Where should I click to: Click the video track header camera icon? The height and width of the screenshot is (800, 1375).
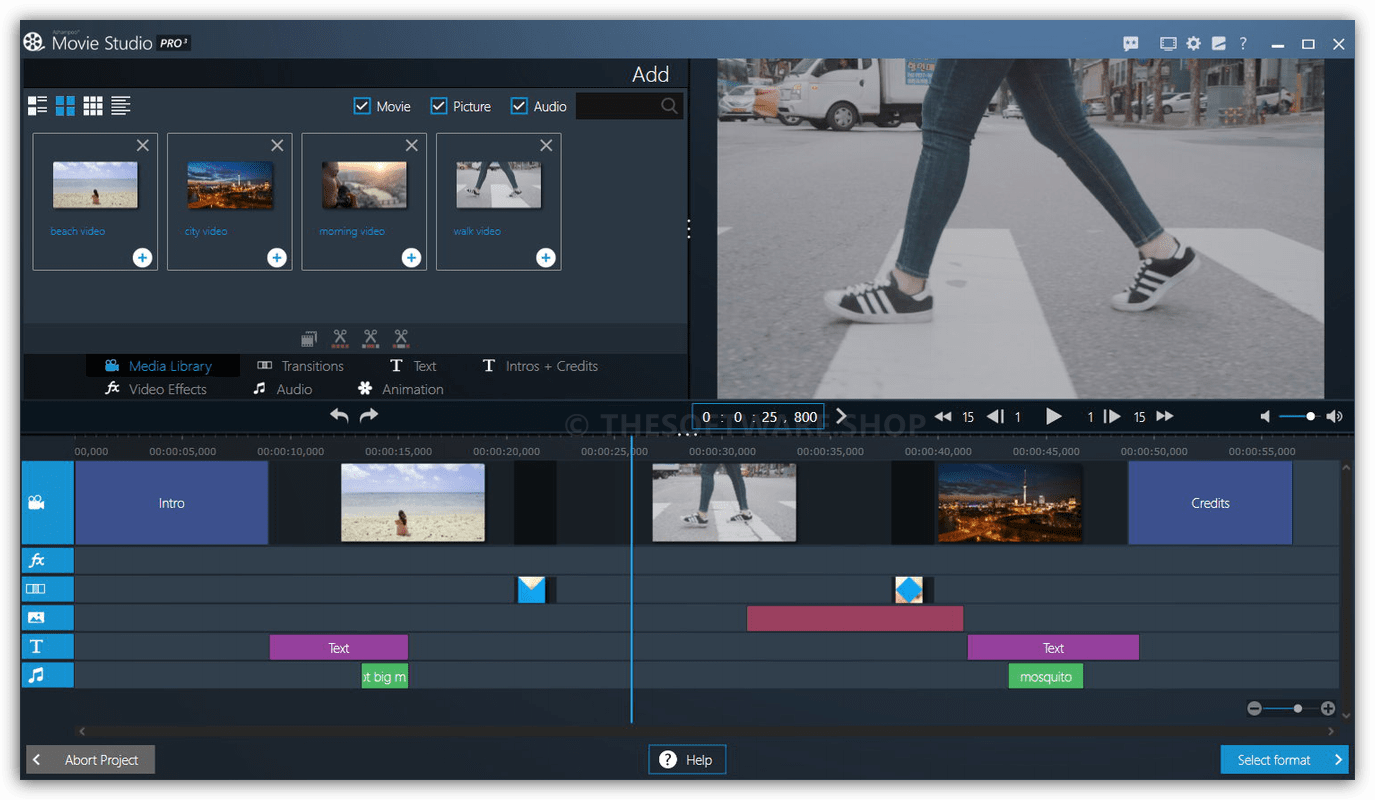[x=46, y=502]
